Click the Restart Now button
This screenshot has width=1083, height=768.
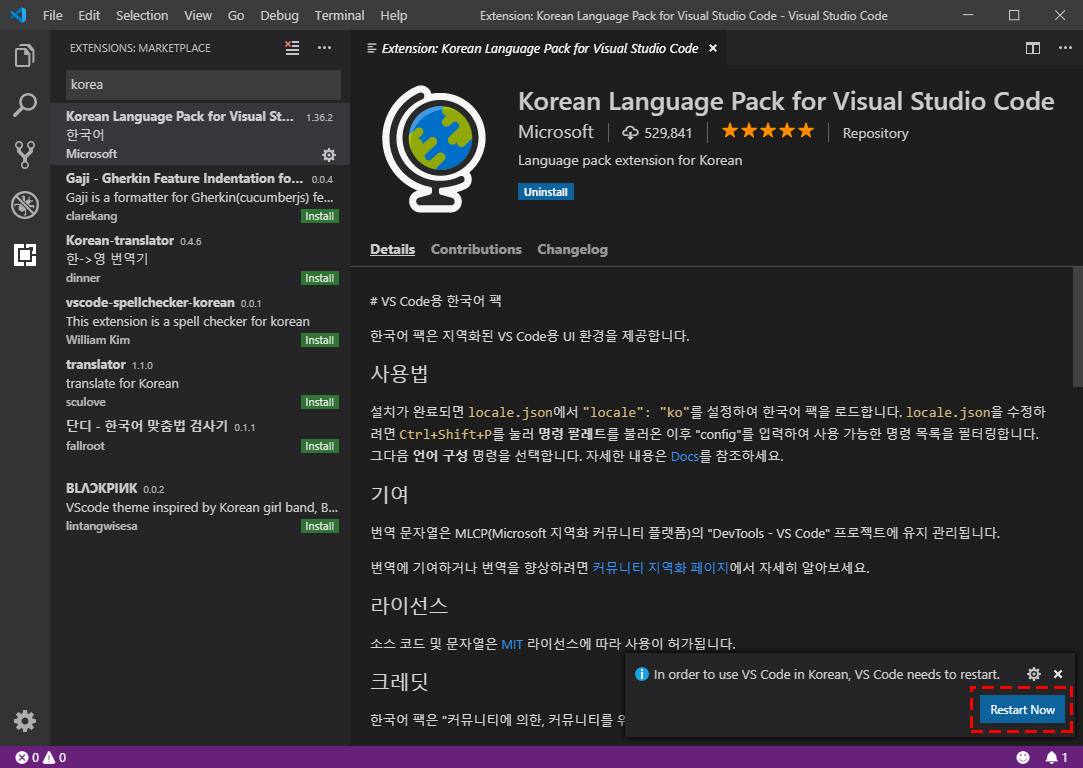click(x=1022, y=709)
